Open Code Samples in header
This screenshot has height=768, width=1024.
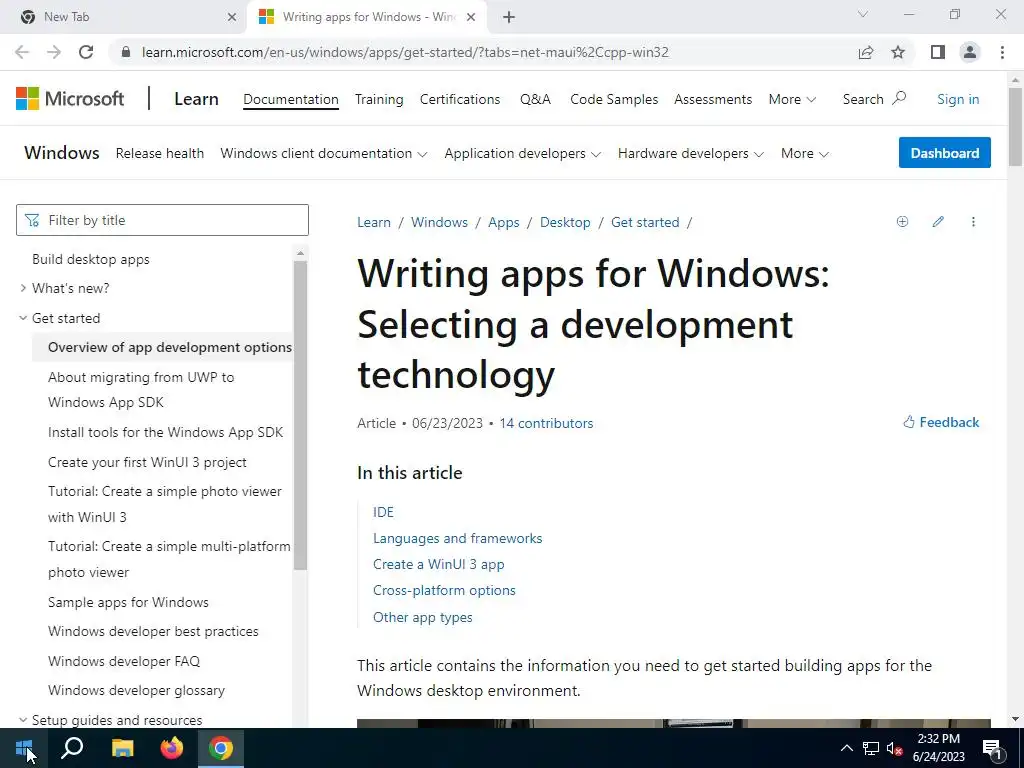614,99
